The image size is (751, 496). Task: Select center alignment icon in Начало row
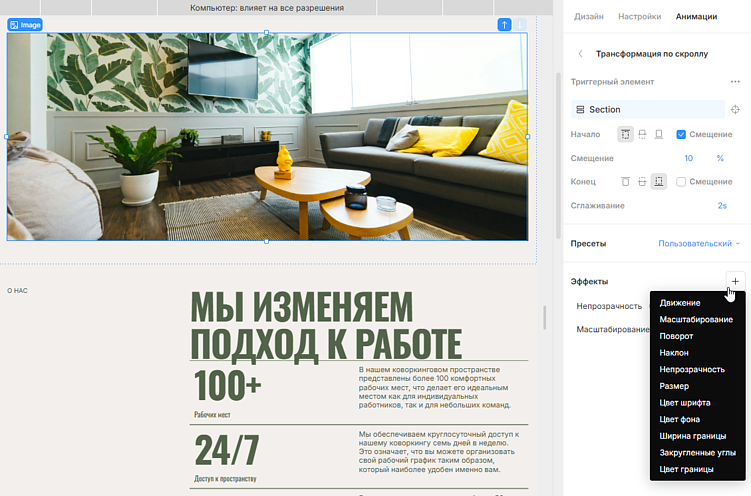(x=642, y=135)
